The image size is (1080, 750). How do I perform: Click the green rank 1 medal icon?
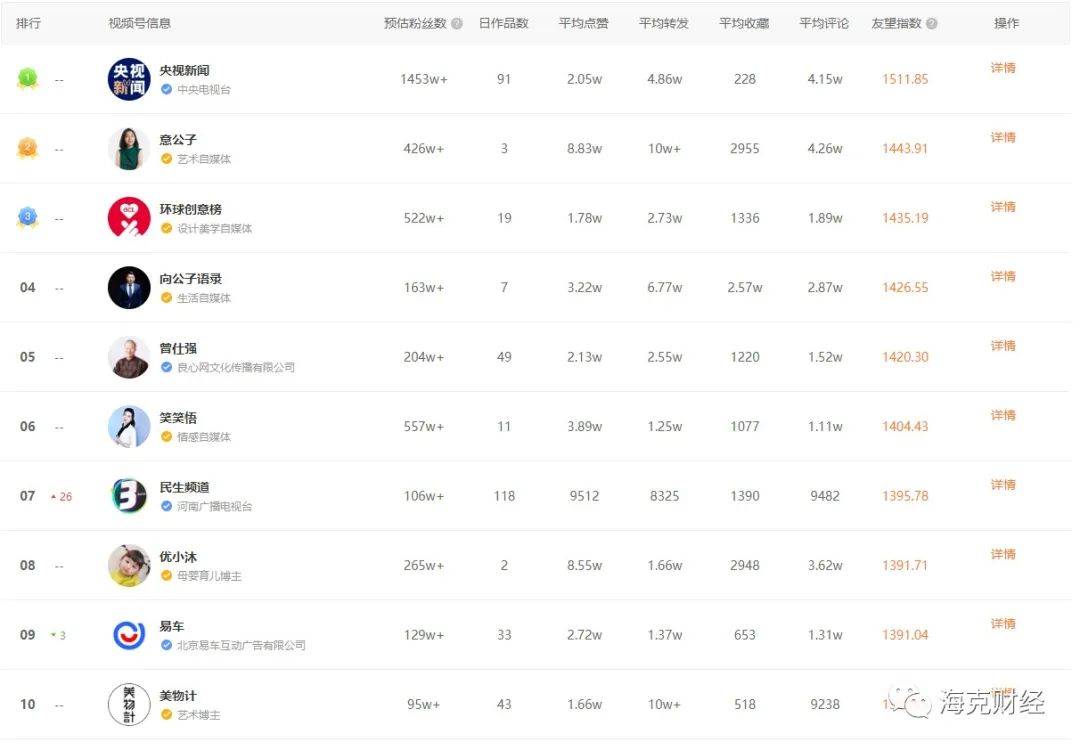[27, 79]
